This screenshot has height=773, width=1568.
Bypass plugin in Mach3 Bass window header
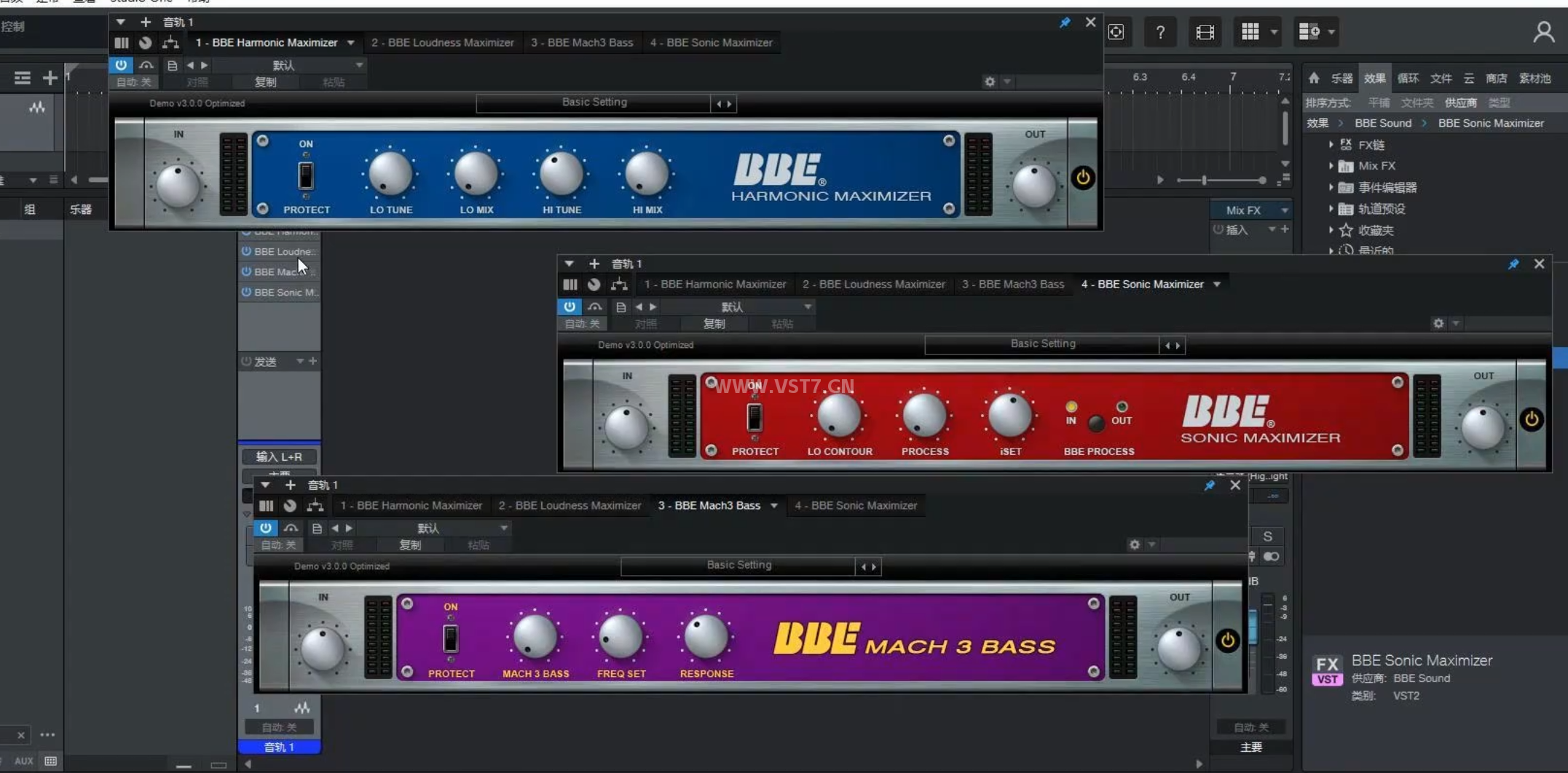[x=266, y=528]
